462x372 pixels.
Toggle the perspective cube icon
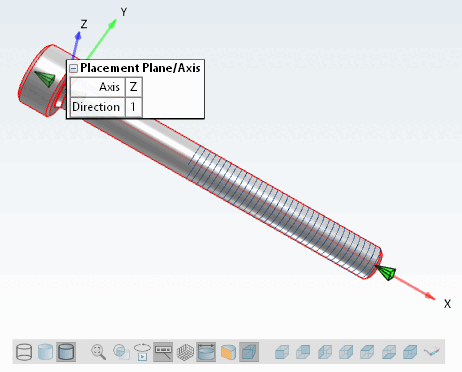click(x=249, y=352)
